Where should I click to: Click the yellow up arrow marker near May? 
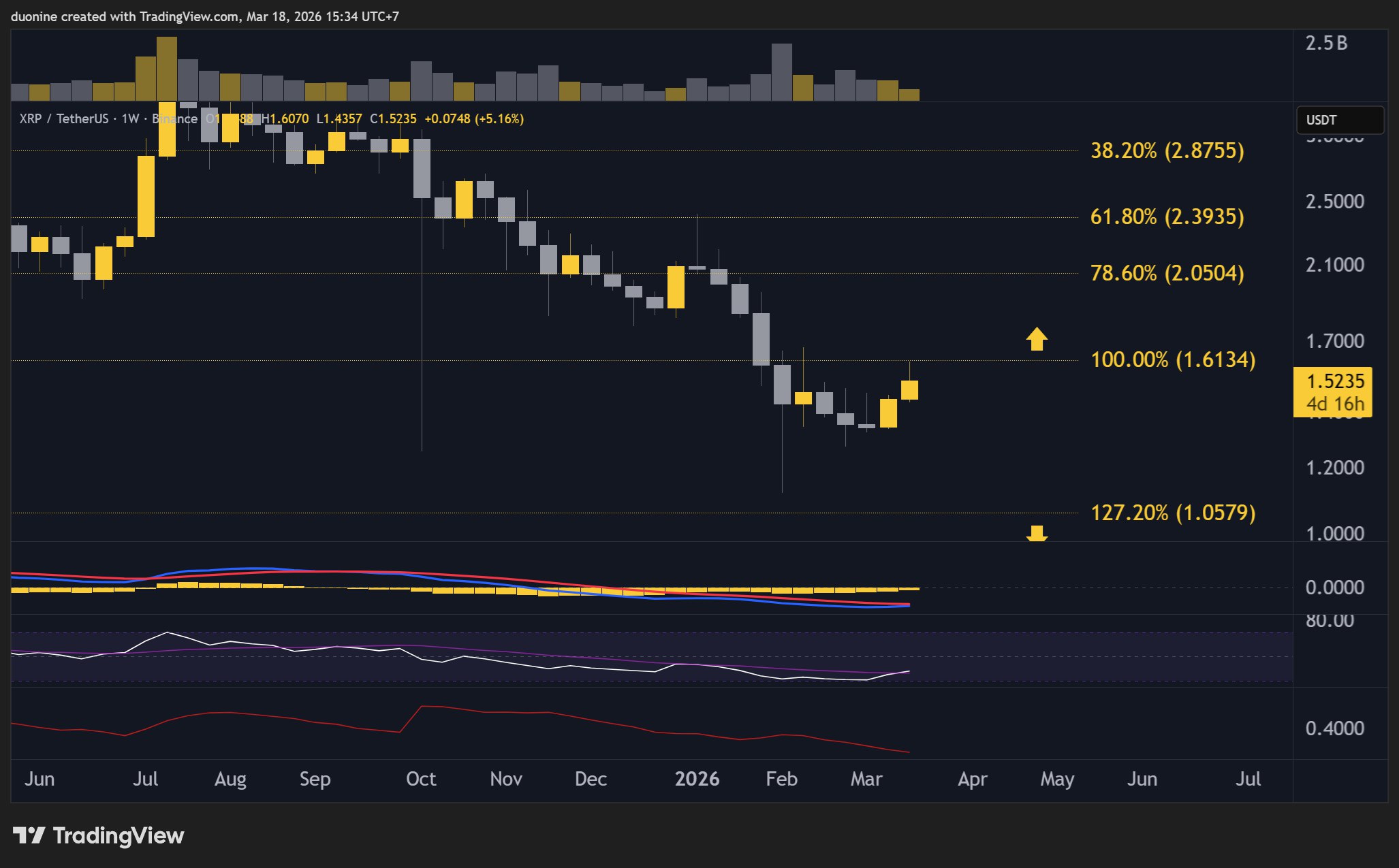(1037, 340)
